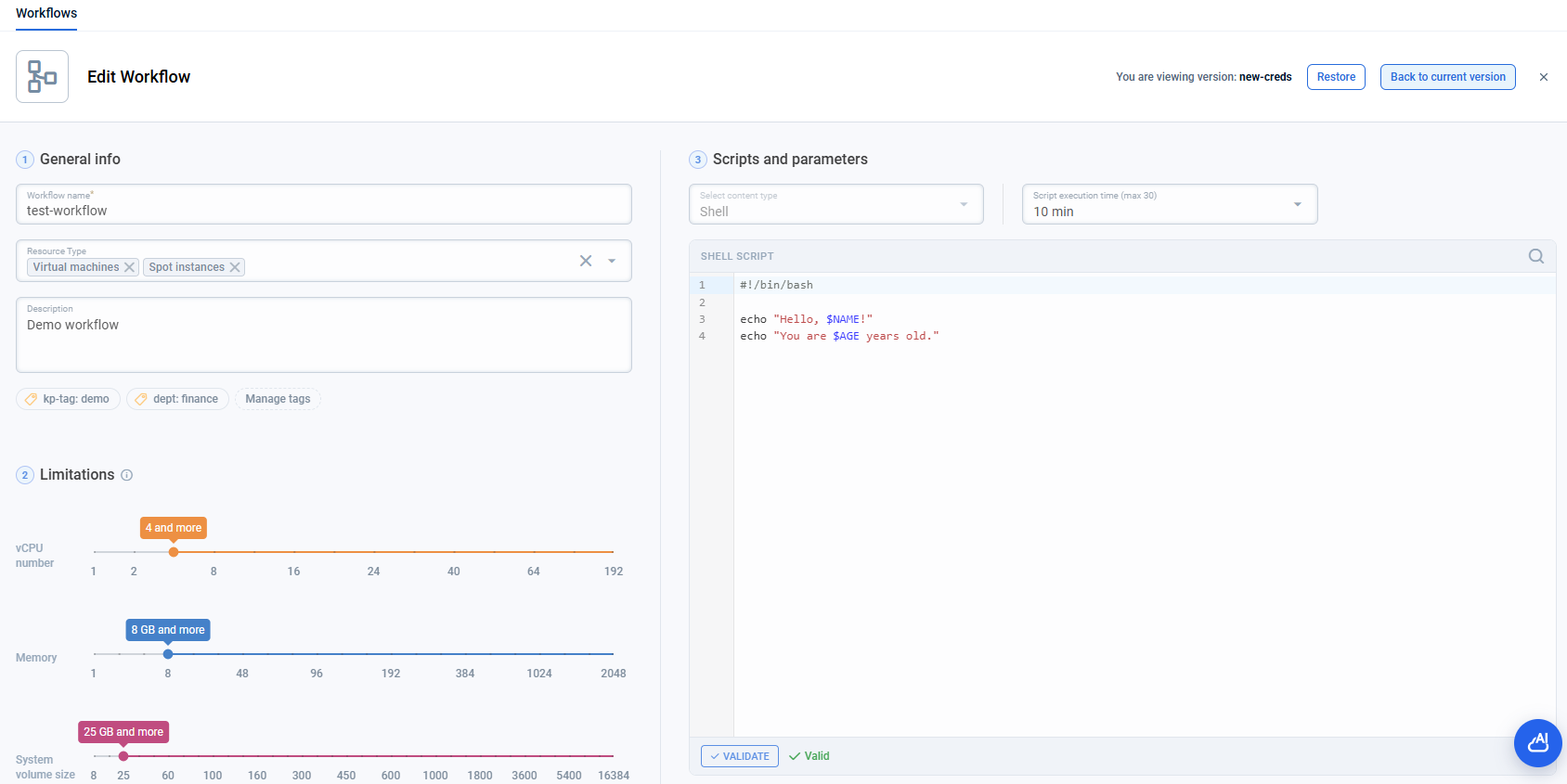Open the Script execution time dropdown

pos(1170,204)
